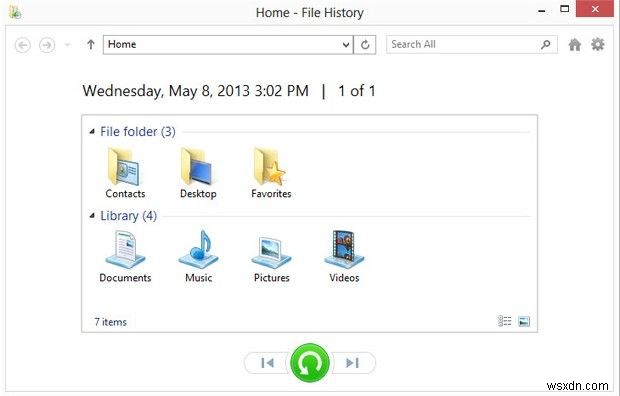Click the Library (4) header
This screenshot has height=396, width=620.
129,216
